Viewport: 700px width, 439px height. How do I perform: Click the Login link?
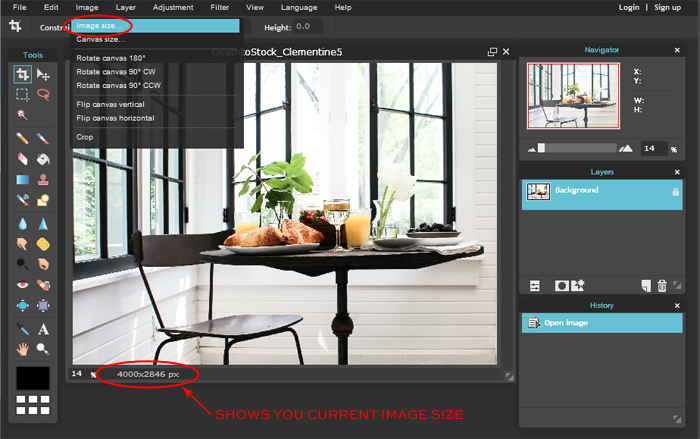(628, 7)
